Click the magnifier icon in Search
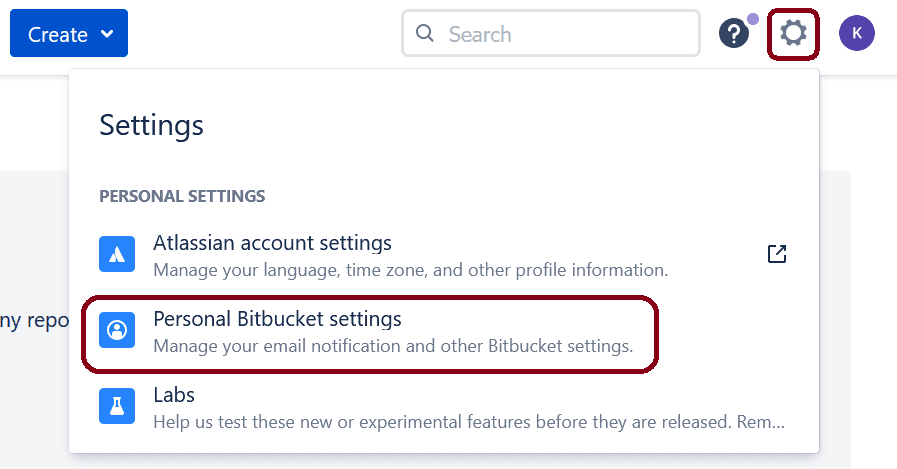The image size is (897, 469). pyautogui.click(x=425, y=34)
